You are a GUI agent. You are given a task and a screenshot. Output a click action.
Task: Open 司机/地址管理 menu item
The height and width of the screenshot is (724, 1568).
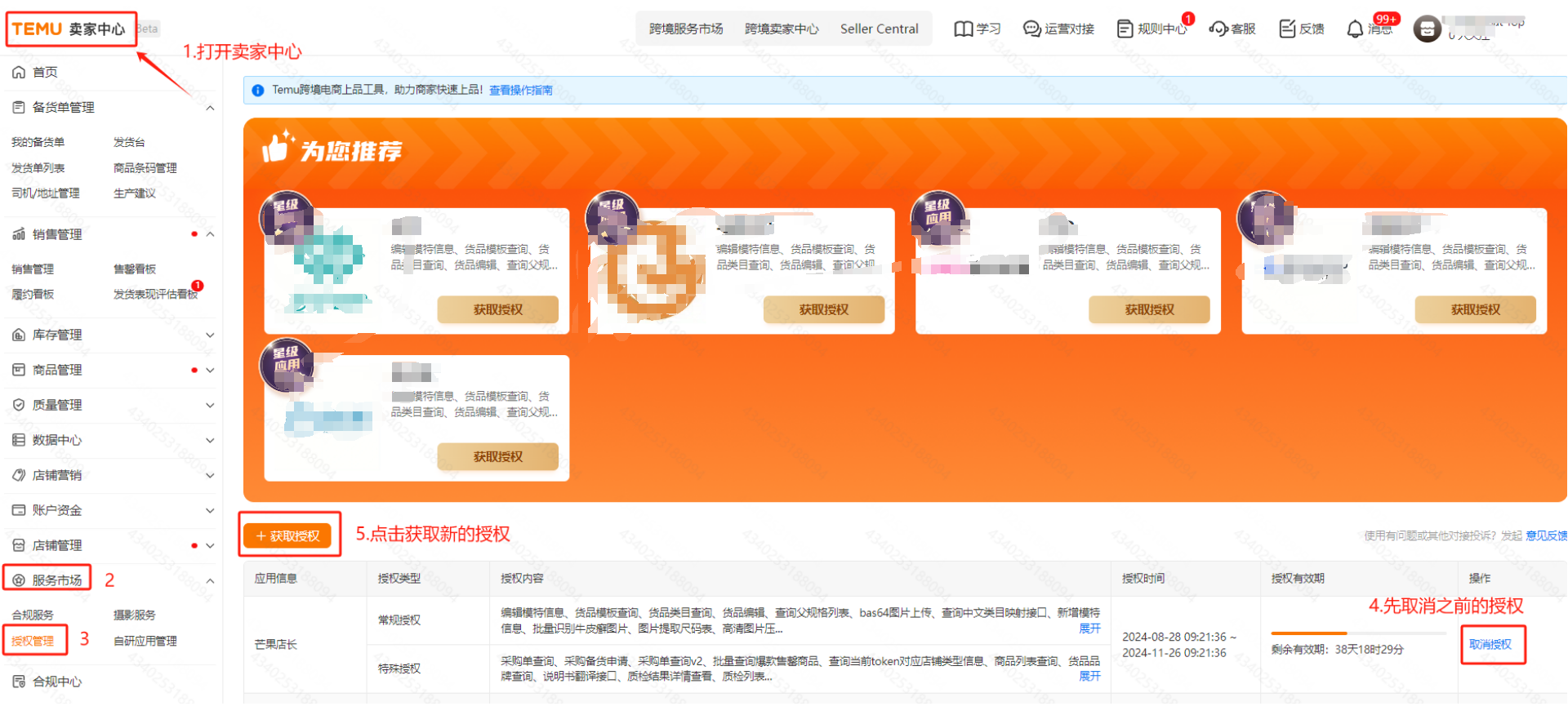[46, 193]
